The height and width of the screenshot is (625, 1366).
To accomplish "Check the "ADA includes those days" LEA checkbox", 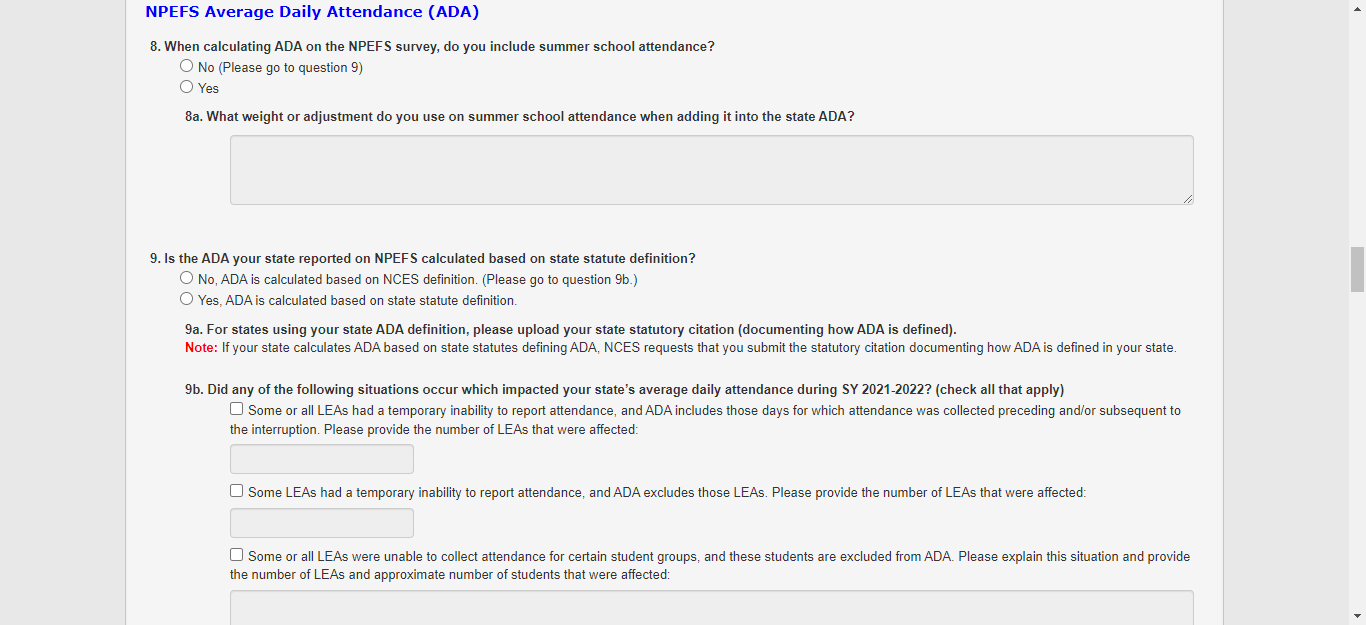I will [237, 409].
